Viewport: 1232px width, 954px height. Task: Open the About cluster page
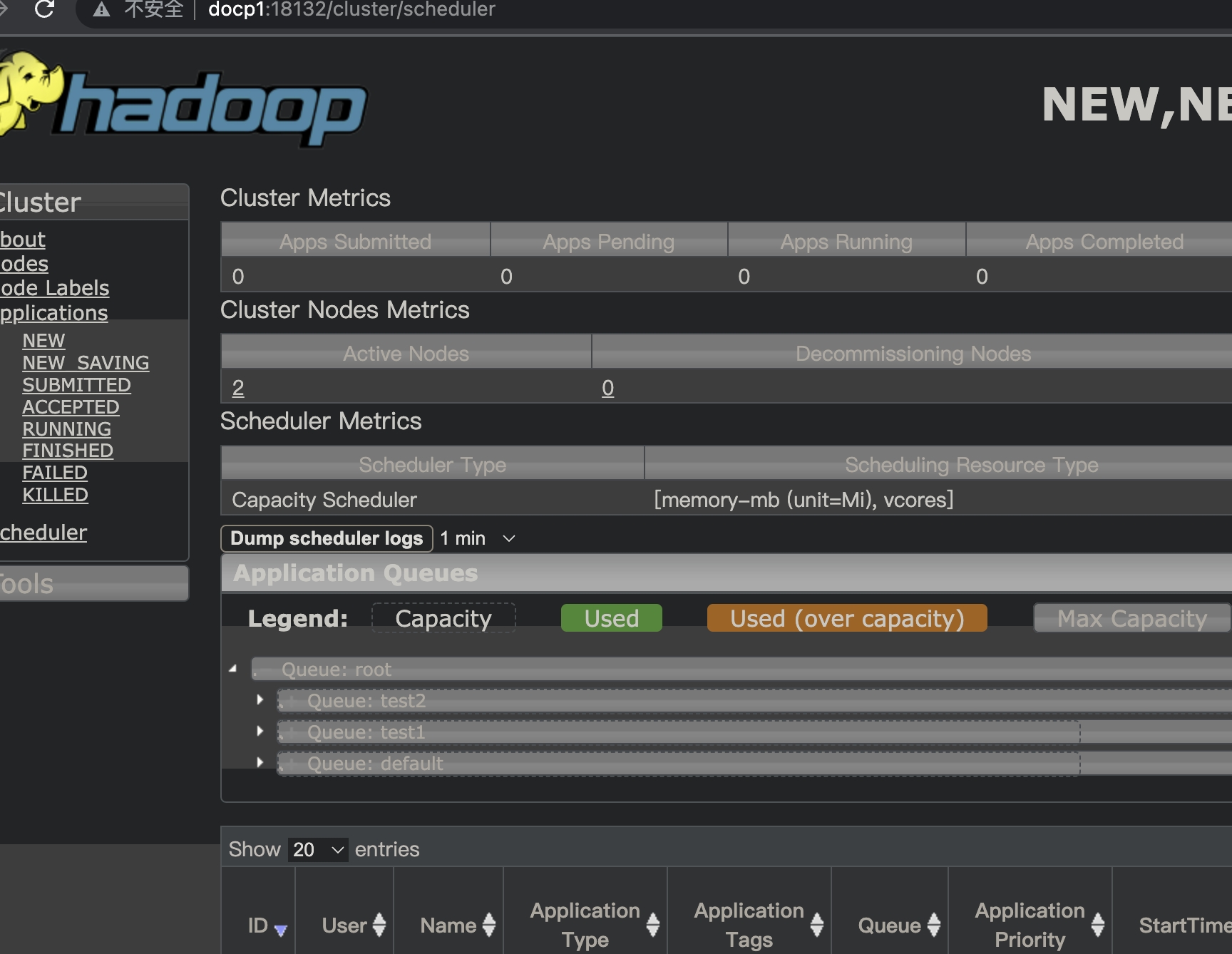point(23,240)
